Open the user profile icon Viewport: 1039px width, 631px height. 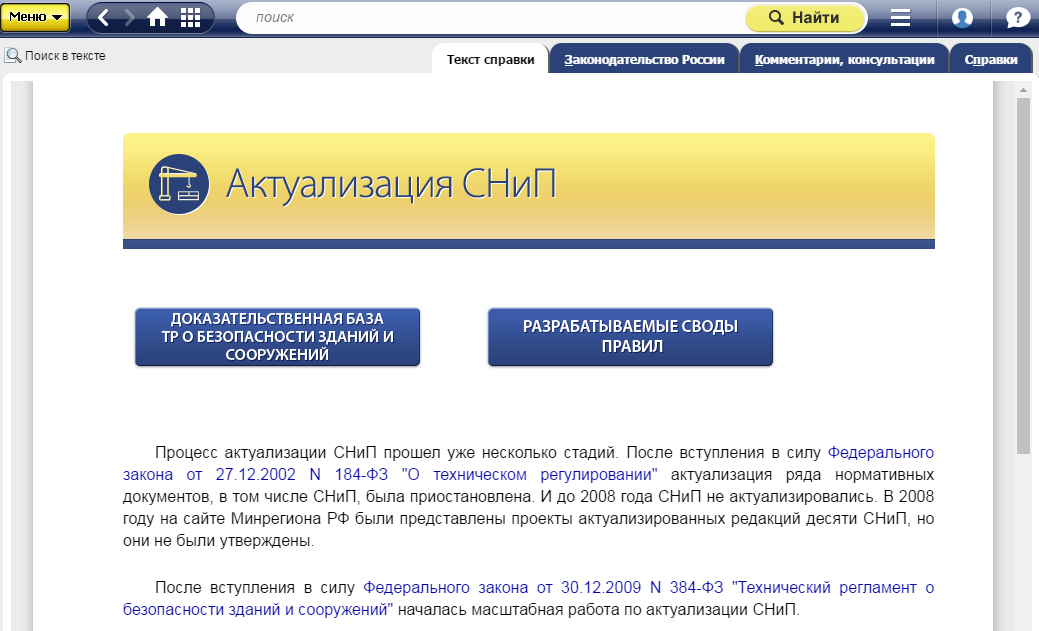pyautogui.click(x=962, y=18)
